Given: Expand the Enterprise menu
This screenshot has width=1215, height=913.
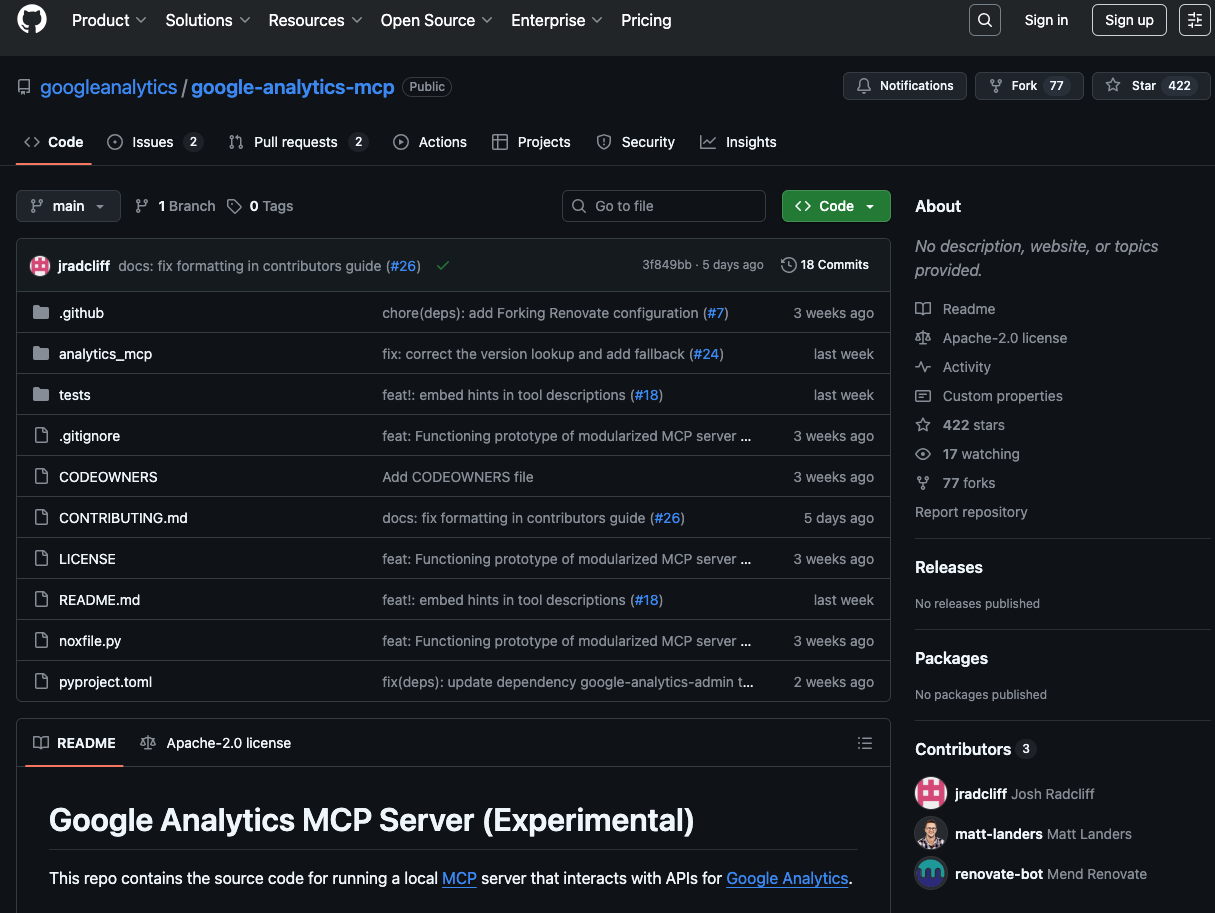Looking at the screenshot, I should click(x=557, y=20).
